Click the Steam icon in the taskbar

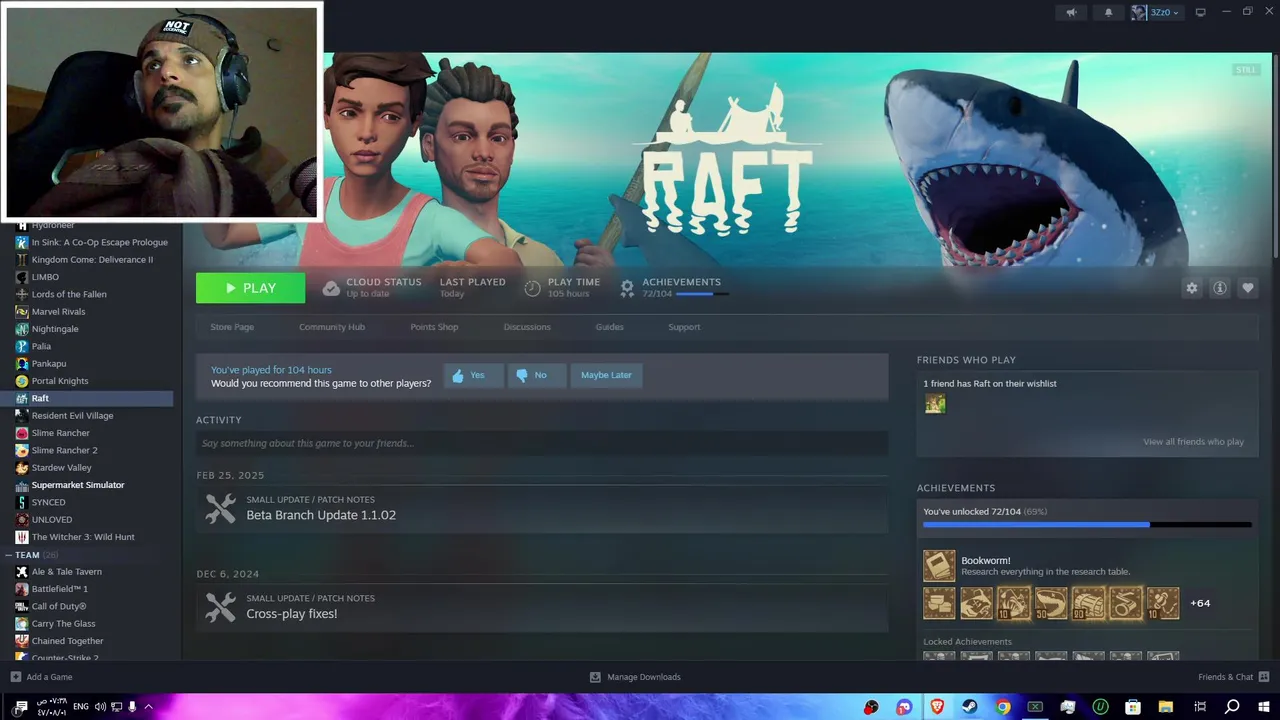pyautogui.click(x=970, y=707)
